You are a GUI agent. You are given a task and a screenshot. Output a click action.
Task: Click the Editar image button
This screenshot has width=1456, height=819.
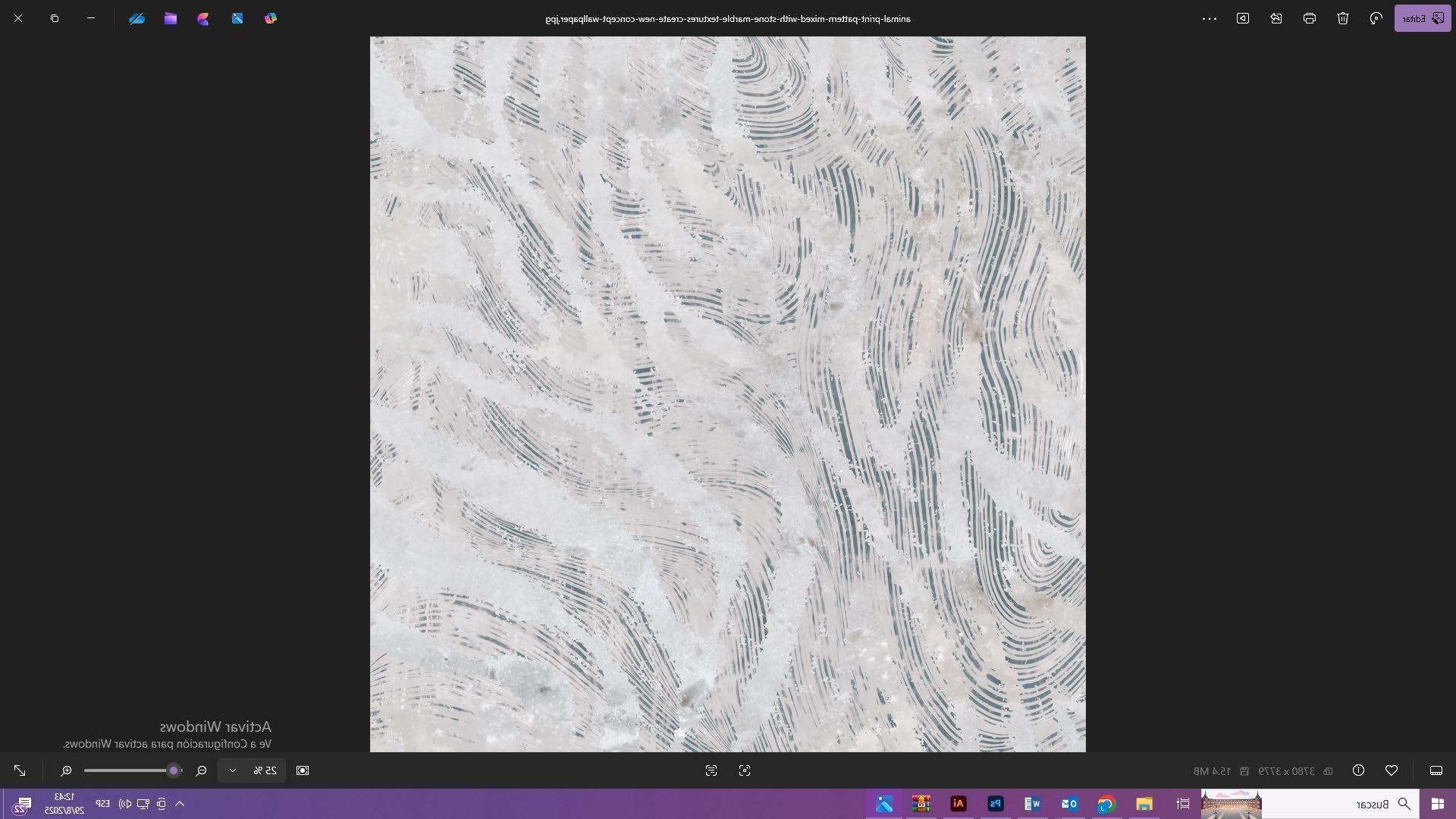click(x=1422, y=18)
